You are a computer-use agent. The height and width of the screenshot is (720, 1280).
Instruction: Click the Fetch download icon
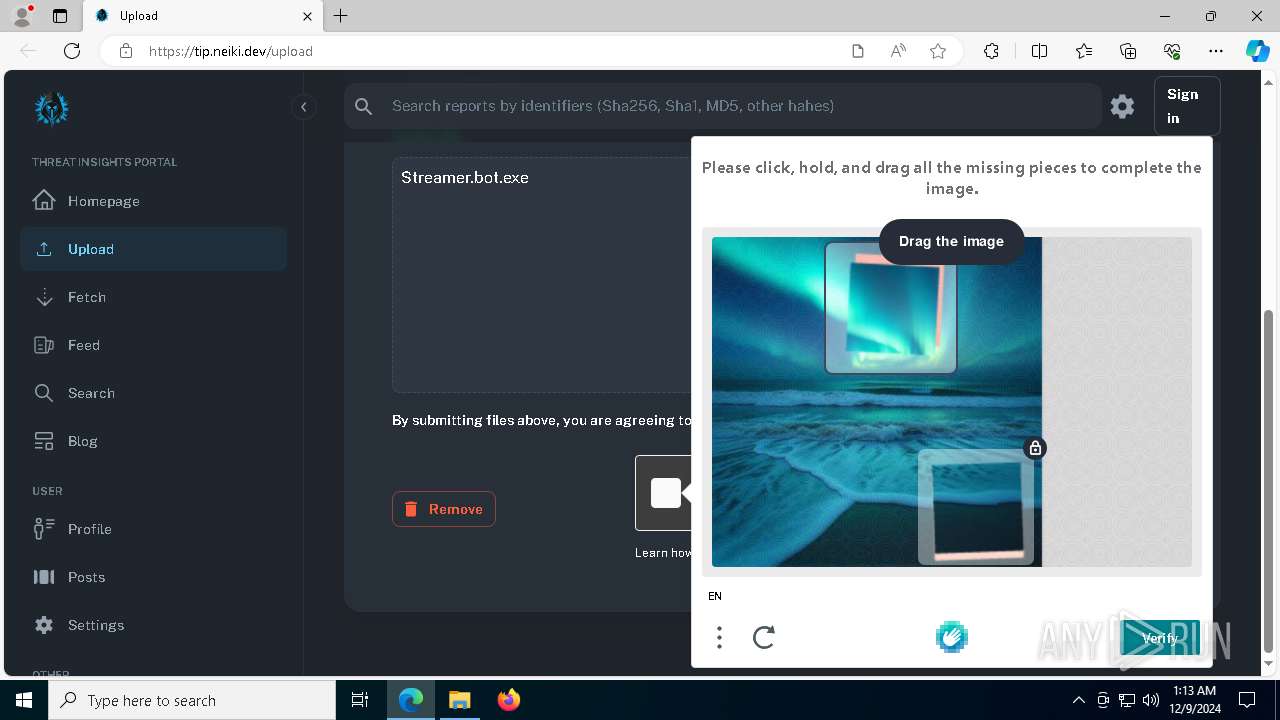(44, 297)
